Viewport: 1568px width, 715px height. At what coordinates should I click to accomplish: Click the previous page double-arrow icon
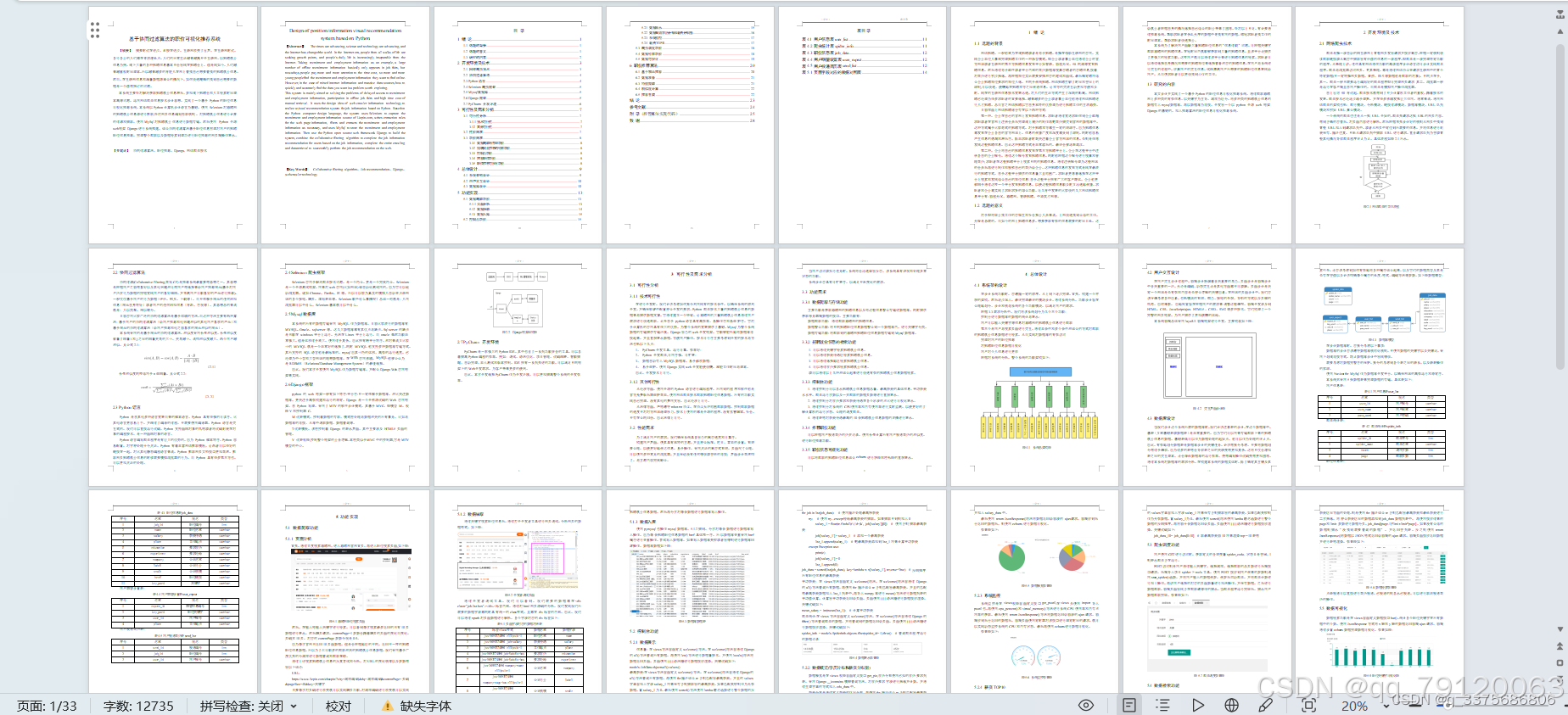pyautogui.click(x=1560, y=647)
